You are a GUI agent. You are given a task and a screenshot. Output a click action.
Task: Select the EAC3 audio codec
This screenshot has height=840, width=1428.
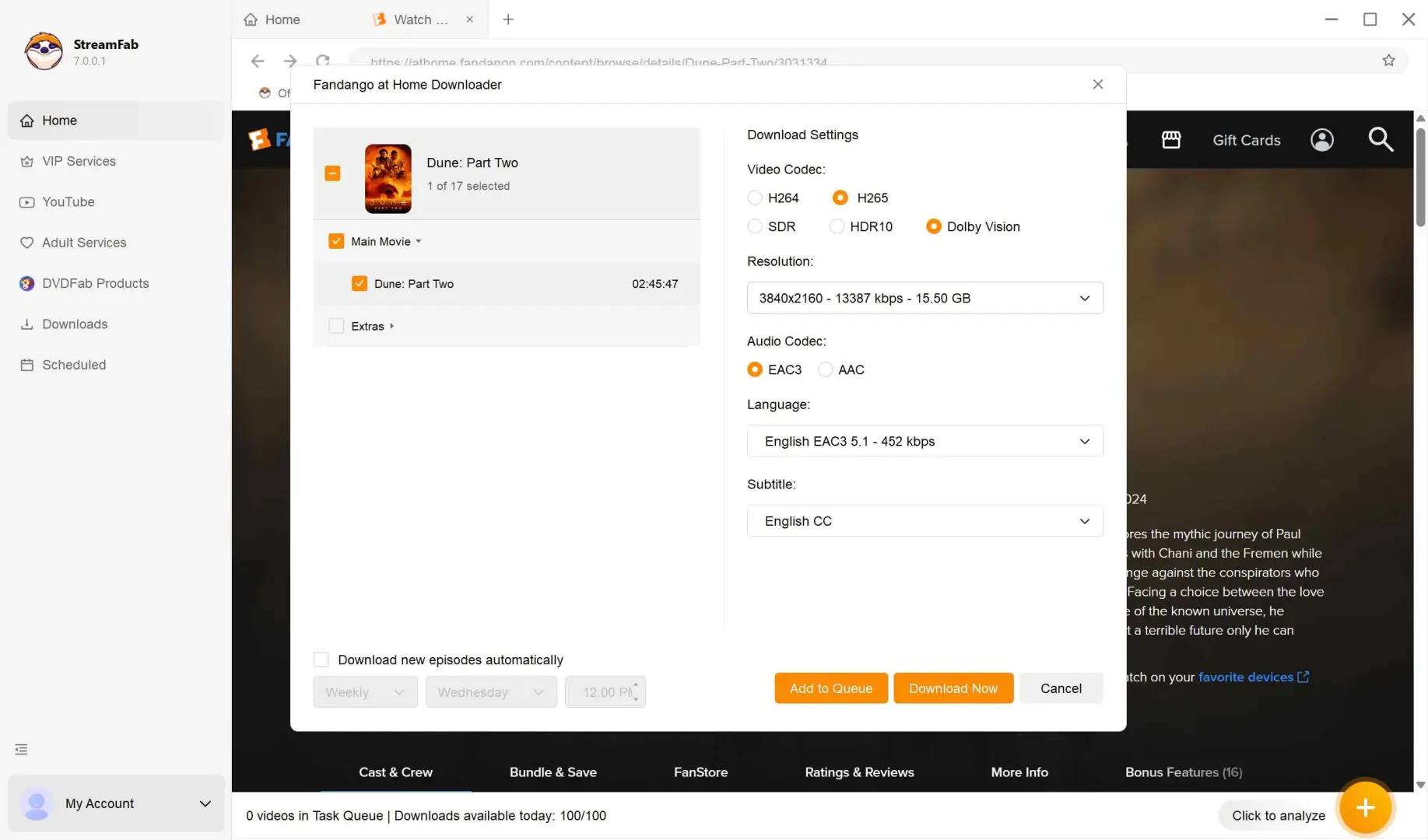click(754, 369)
